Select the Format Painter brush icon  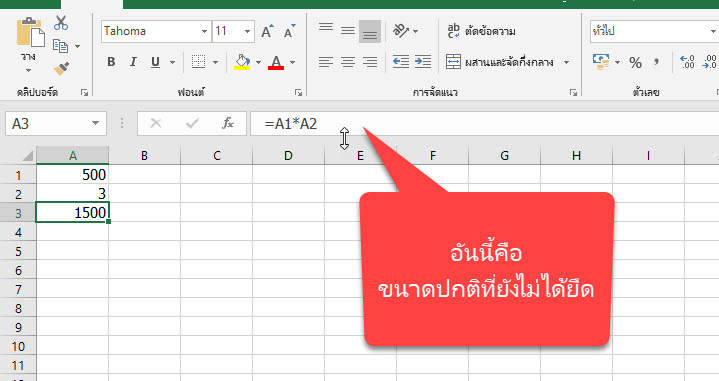(x=61, y=69)
